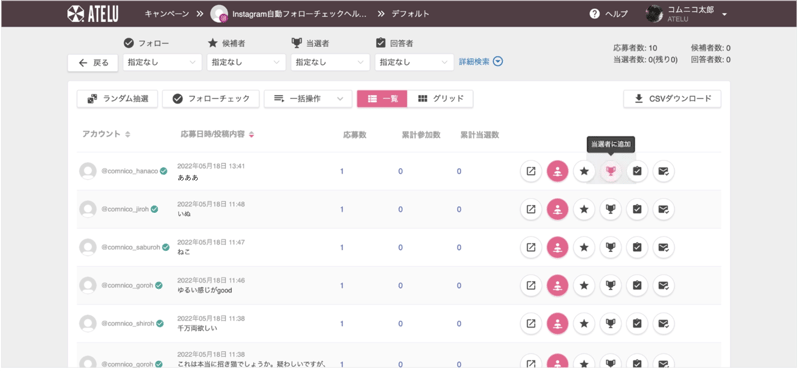Open @comnico_saburoh account
The image size is (800, 372).
coord(131,247)
